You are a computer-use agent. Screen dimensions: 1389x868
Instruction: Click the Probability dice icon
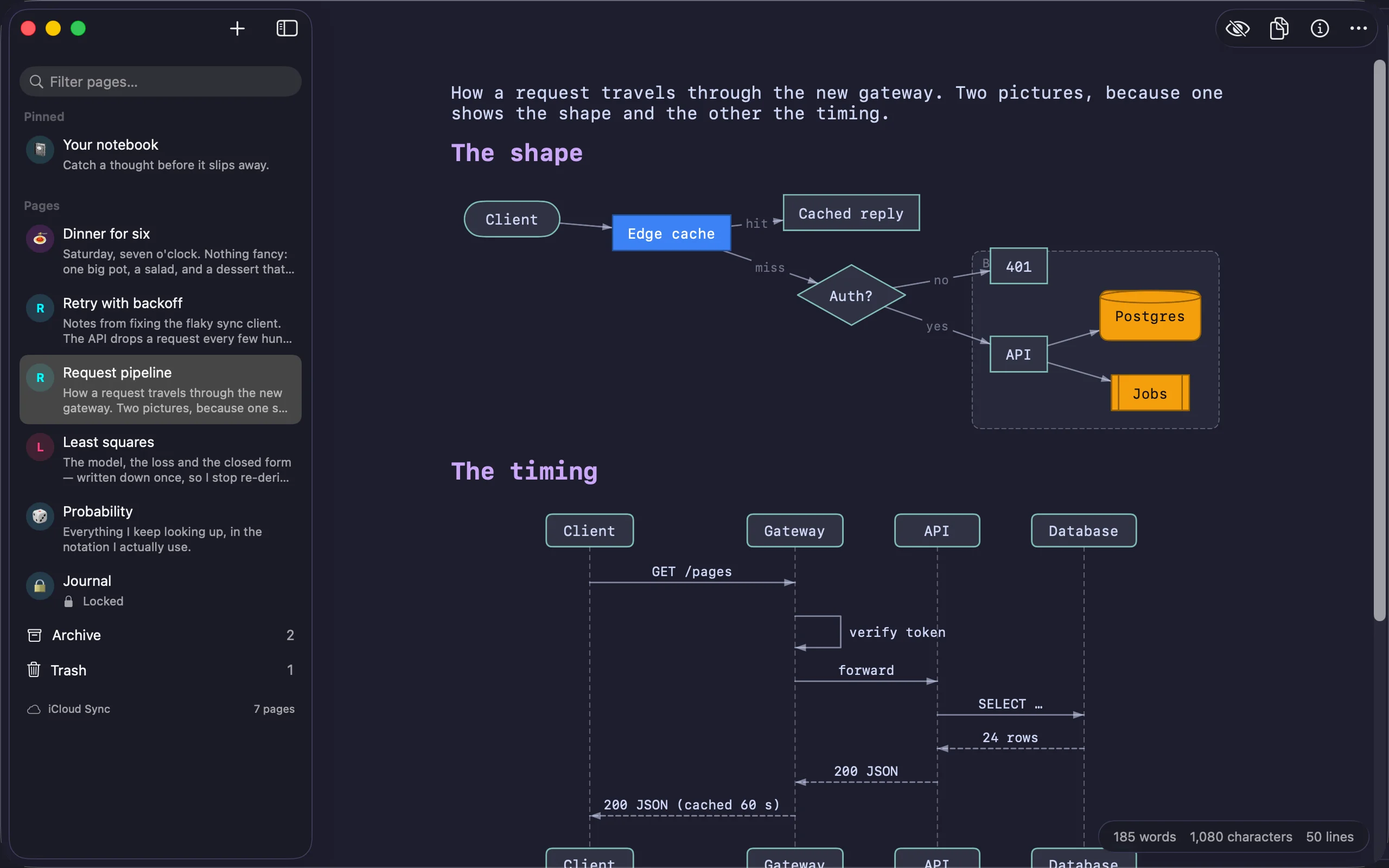[x=40, y=516]
